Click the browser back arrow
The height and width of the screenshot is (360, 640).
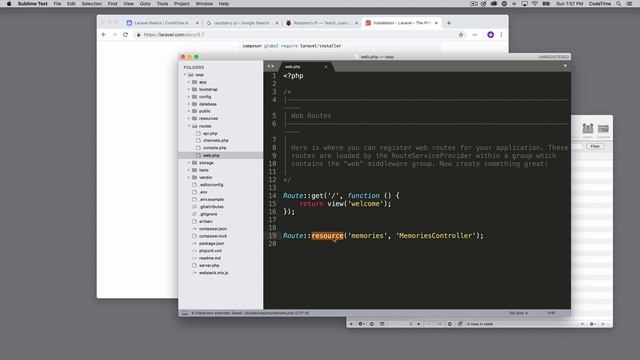(x=104, y=35)
